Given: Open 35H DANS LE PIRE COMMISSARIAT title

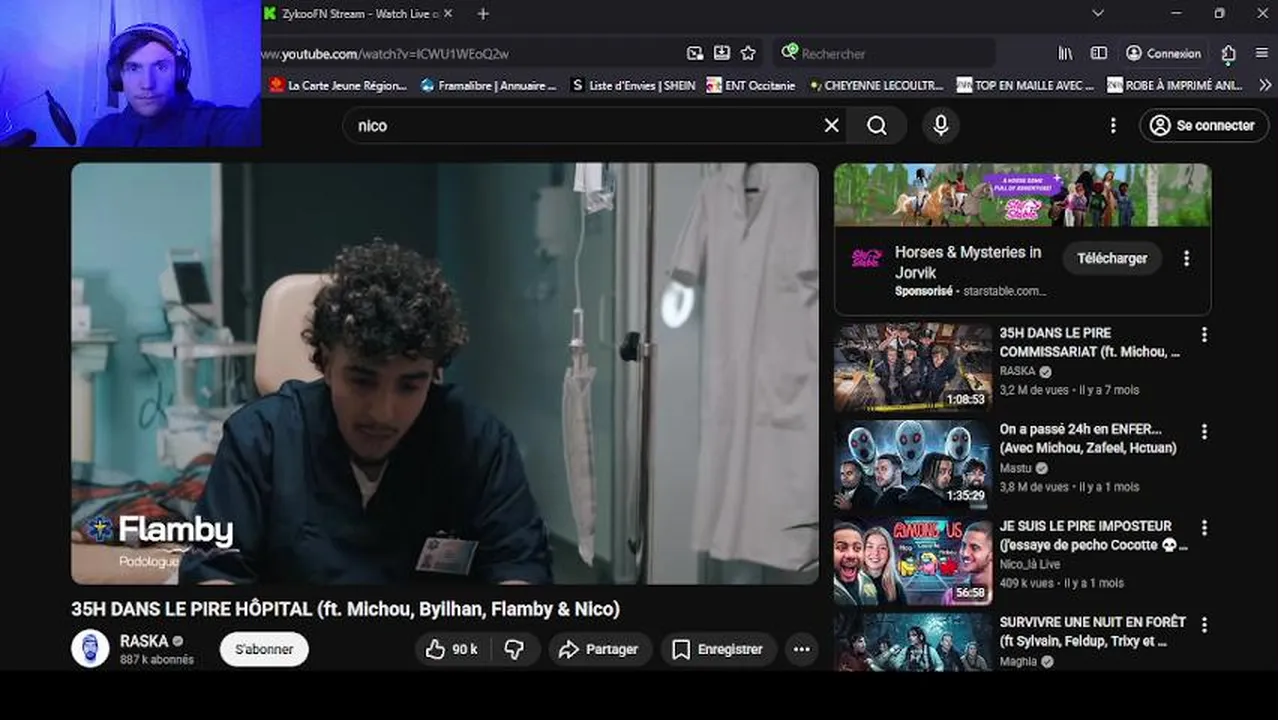Looking at the screenshot, I should tap(1089, 342).
